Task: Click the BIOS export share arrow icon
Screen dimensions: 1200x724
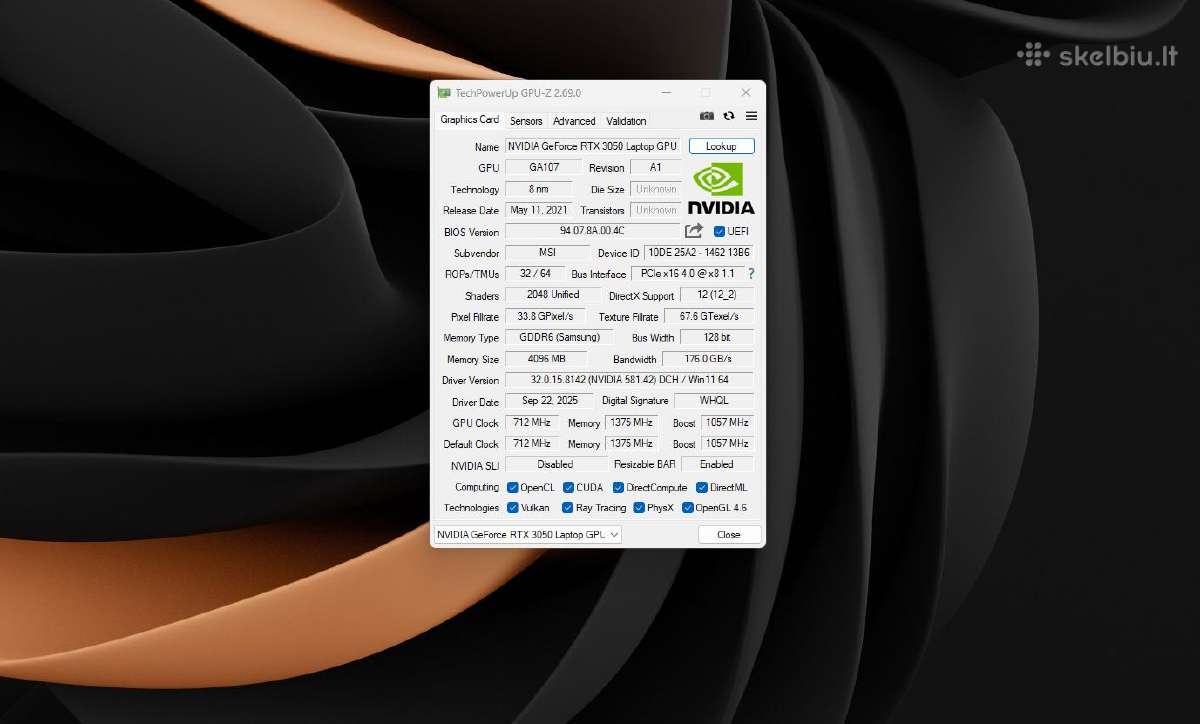Action: coord(694,231)
